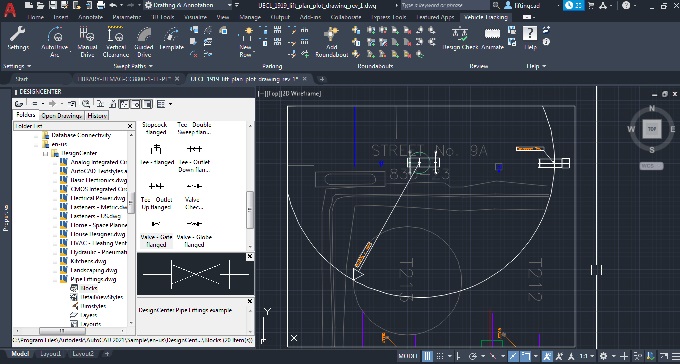Toggle Preview pane in DesignCenter toolbar

(x=136, y=104)
